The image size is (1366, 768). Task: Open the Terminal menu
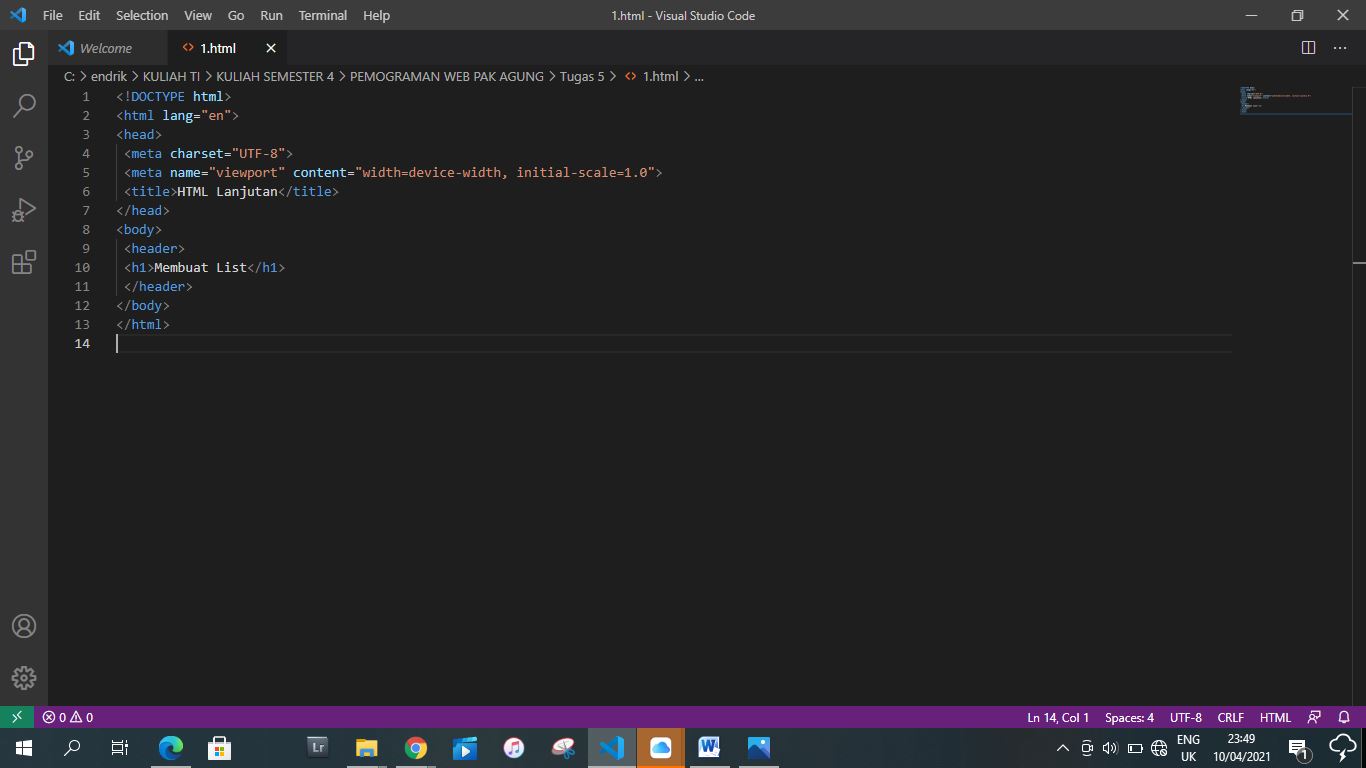322,15
